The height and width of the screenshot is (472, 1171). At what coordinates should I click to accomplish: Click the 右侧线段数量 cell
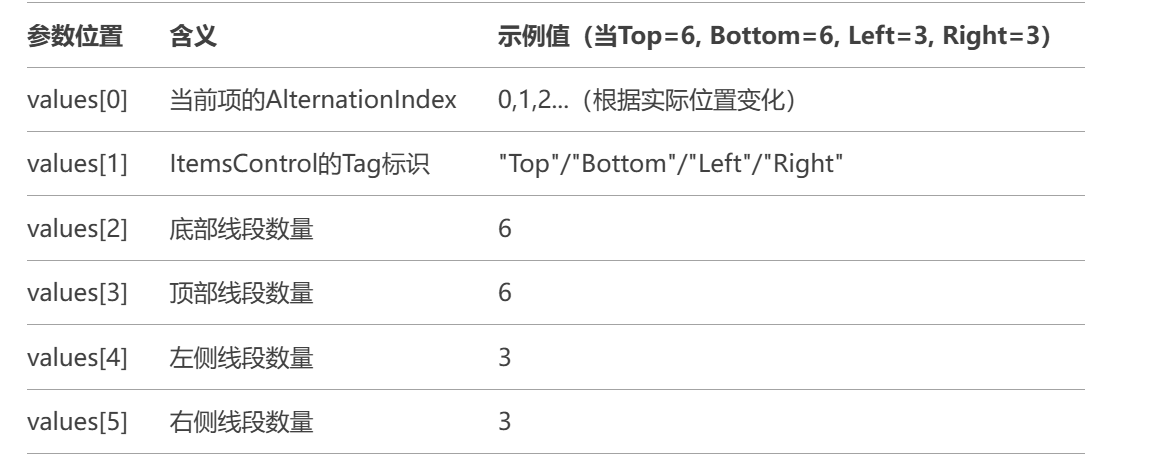click(241, 422)
